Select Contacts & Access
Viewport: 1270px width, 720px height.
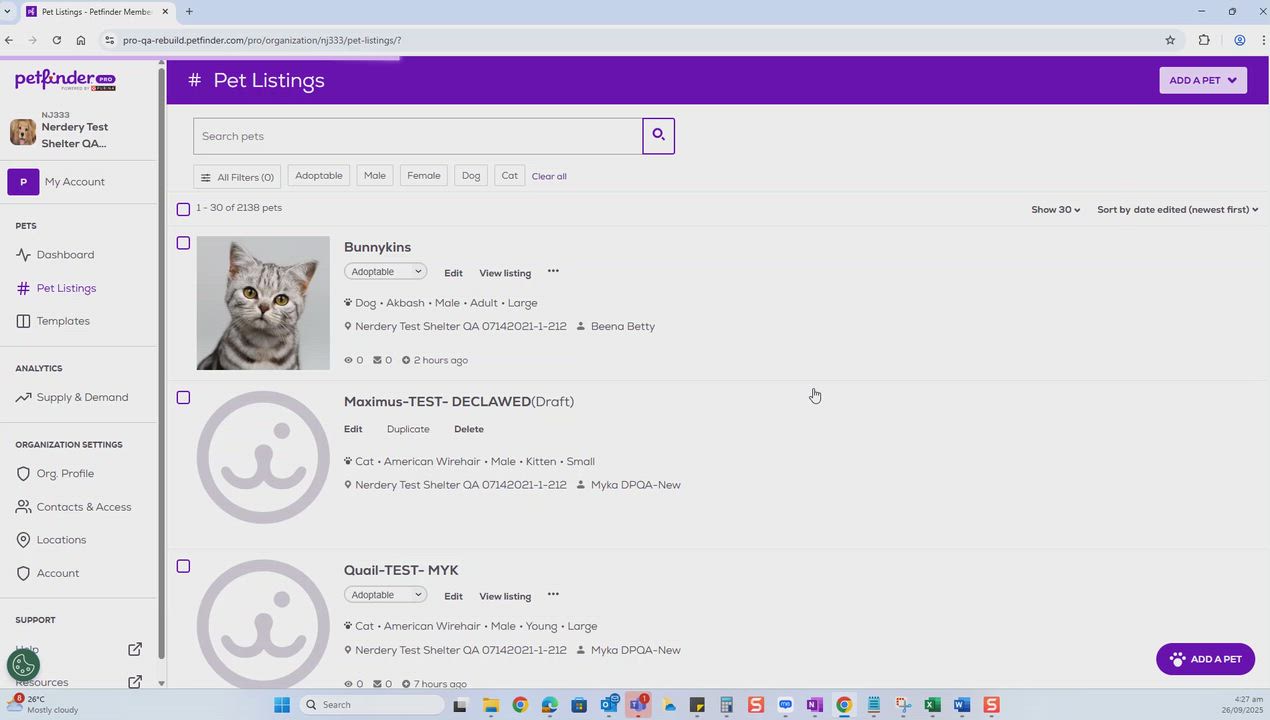[x=83, y=506]
